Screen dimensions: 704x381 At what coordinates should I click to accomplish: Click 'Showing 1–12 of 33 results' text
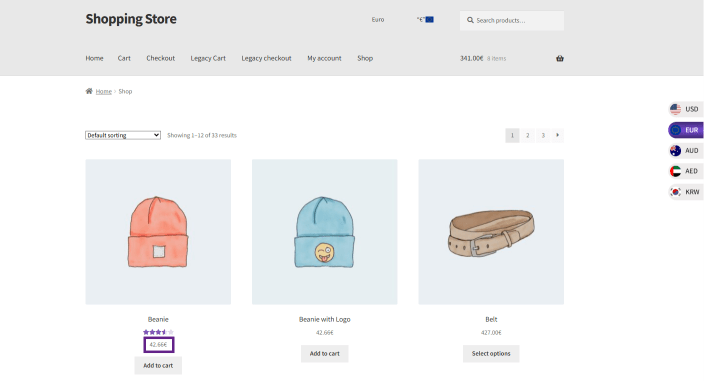point(202,136)
